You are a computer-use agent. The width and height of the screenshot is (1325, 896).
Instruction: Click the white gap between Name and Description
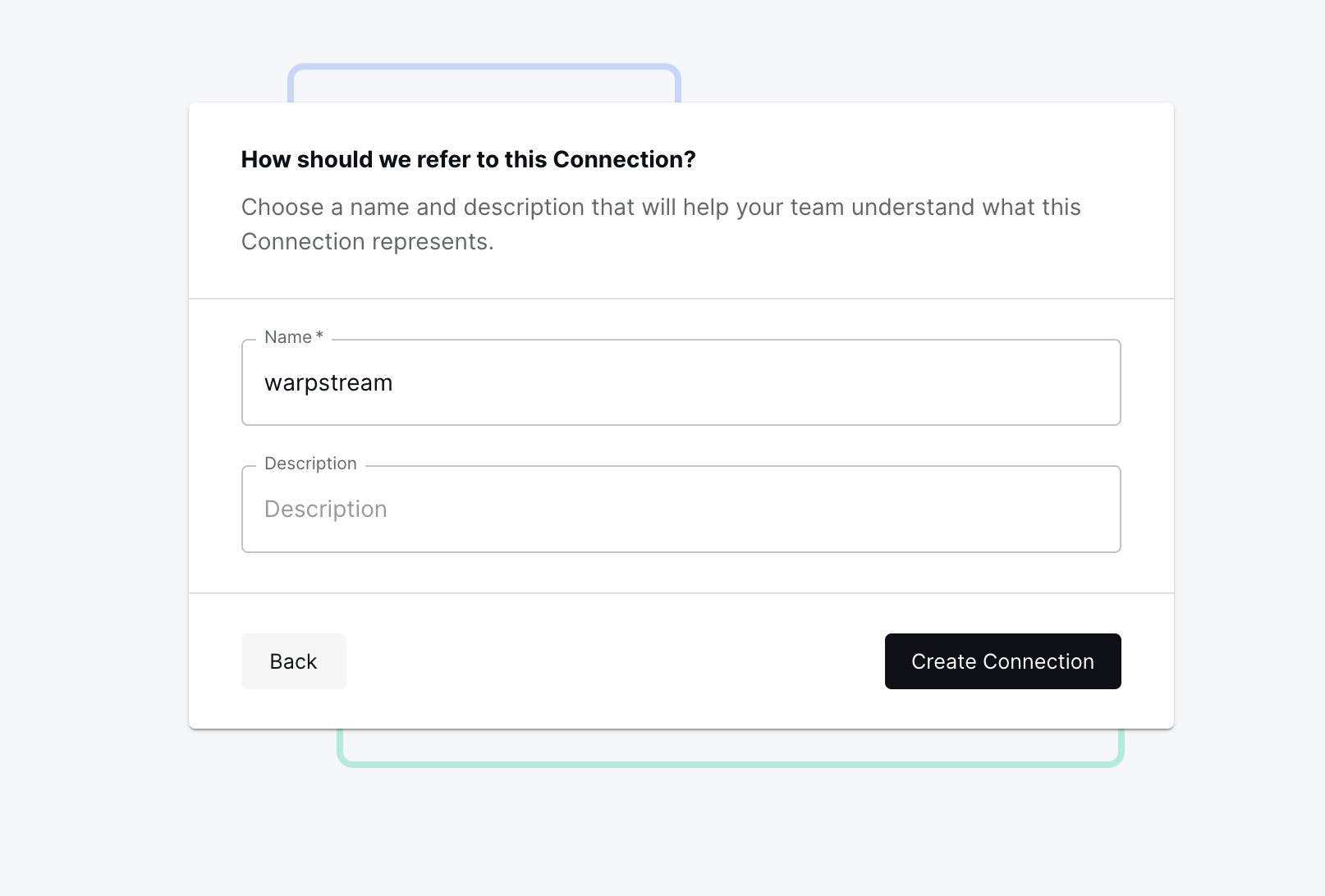681,446
